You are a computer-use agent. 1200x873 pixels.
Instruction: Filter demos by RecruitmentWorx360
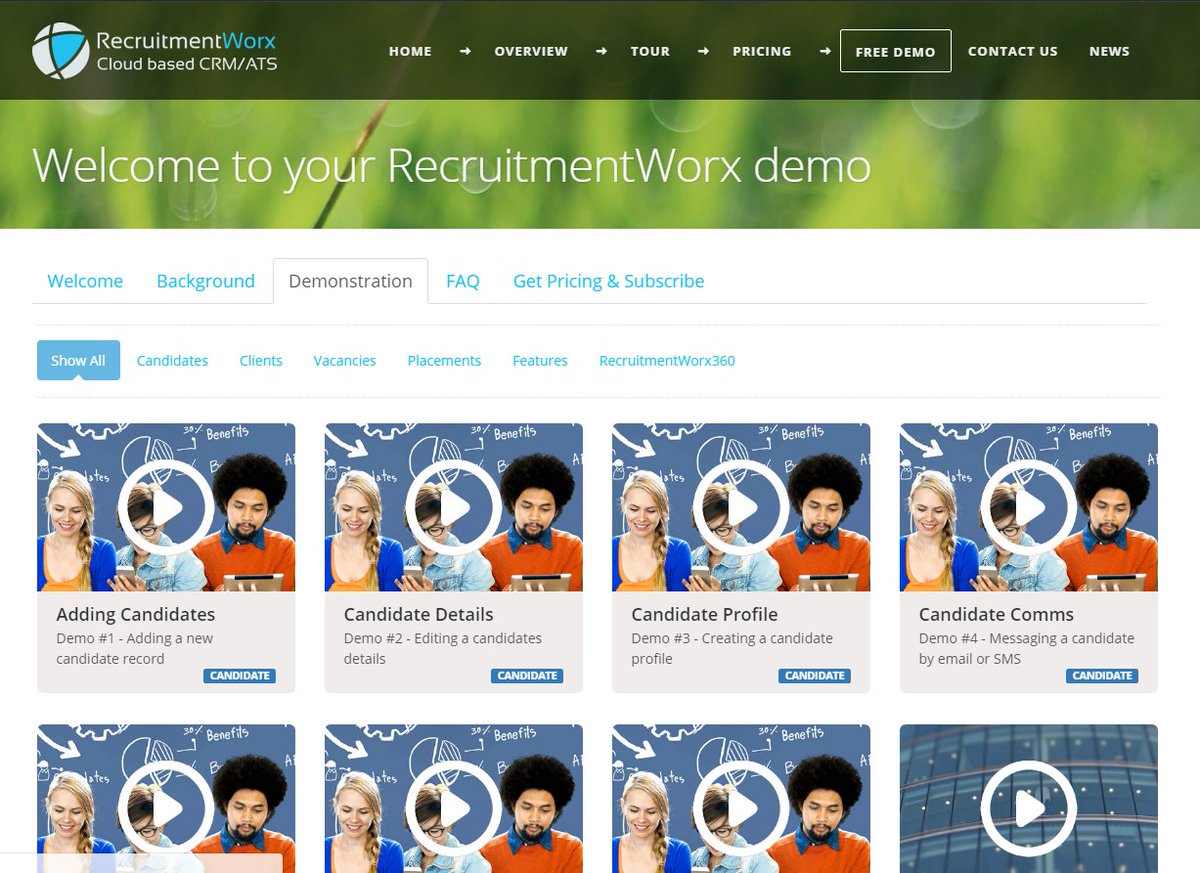pos(667,360)
